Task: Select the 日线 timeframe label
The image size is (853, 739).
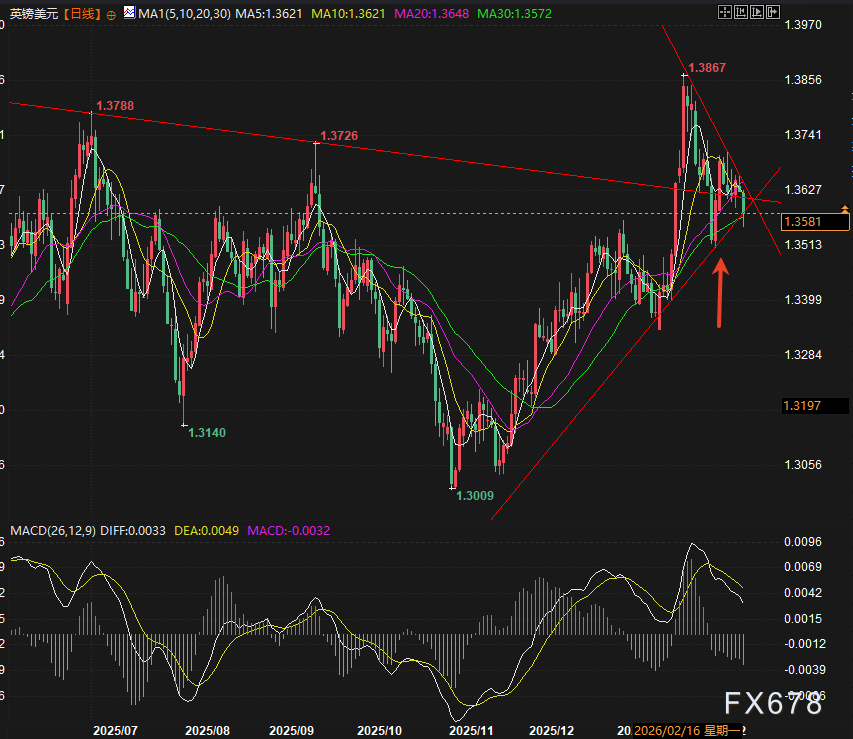Action: pyautogui.click(x=82, y=15)
